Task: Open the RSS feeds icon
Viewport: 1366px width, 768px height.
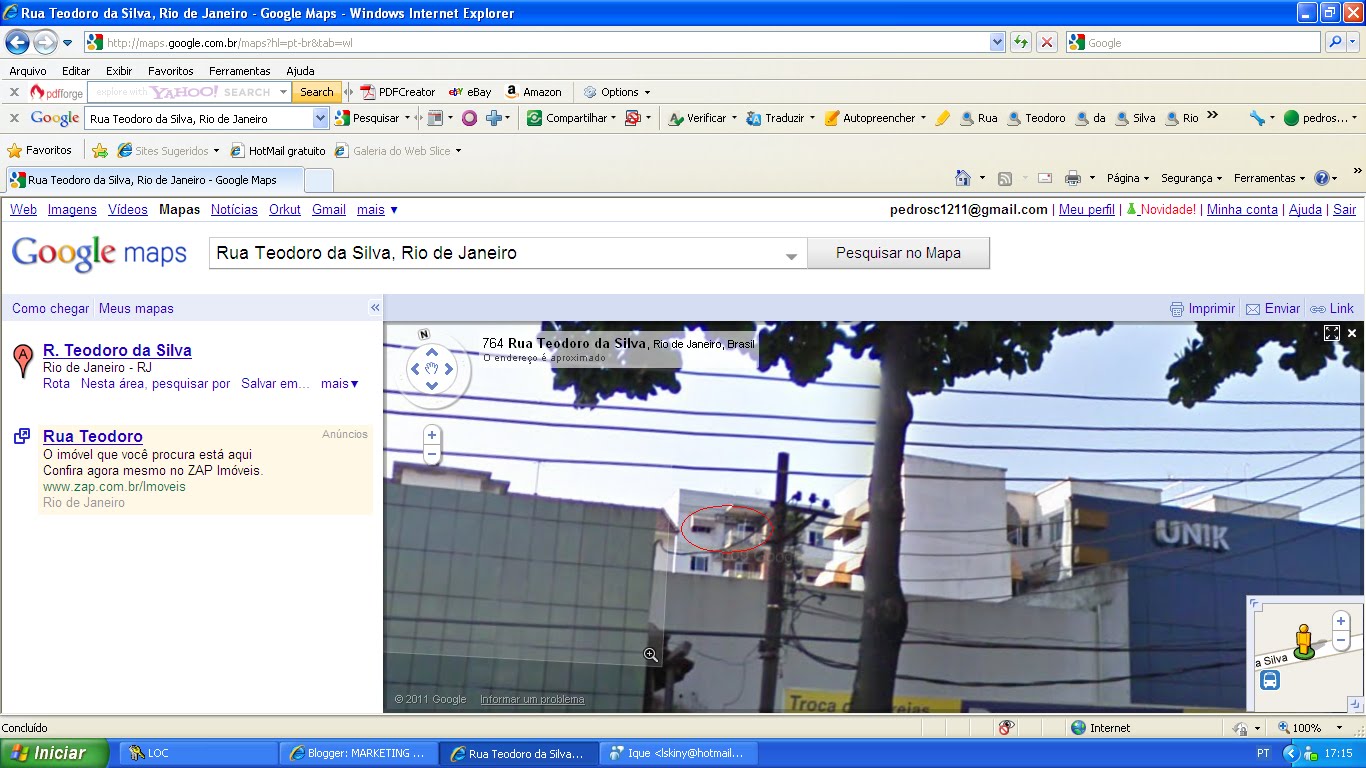Action: (x=1003, y=177)
